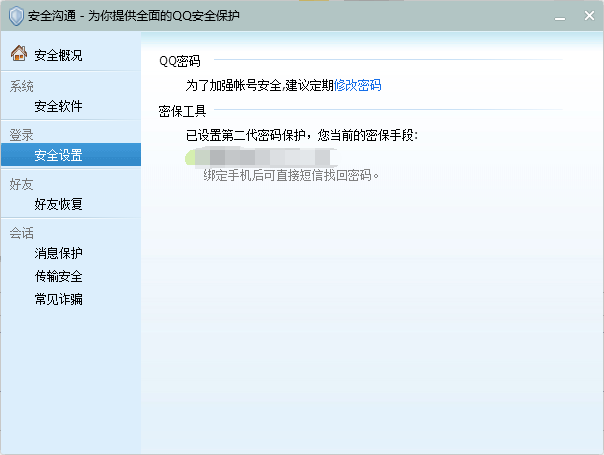Image resolution: width=604 pixels, height=455 pixels.
Task: Select 安全设置 sidebar item
Action: 71,155
